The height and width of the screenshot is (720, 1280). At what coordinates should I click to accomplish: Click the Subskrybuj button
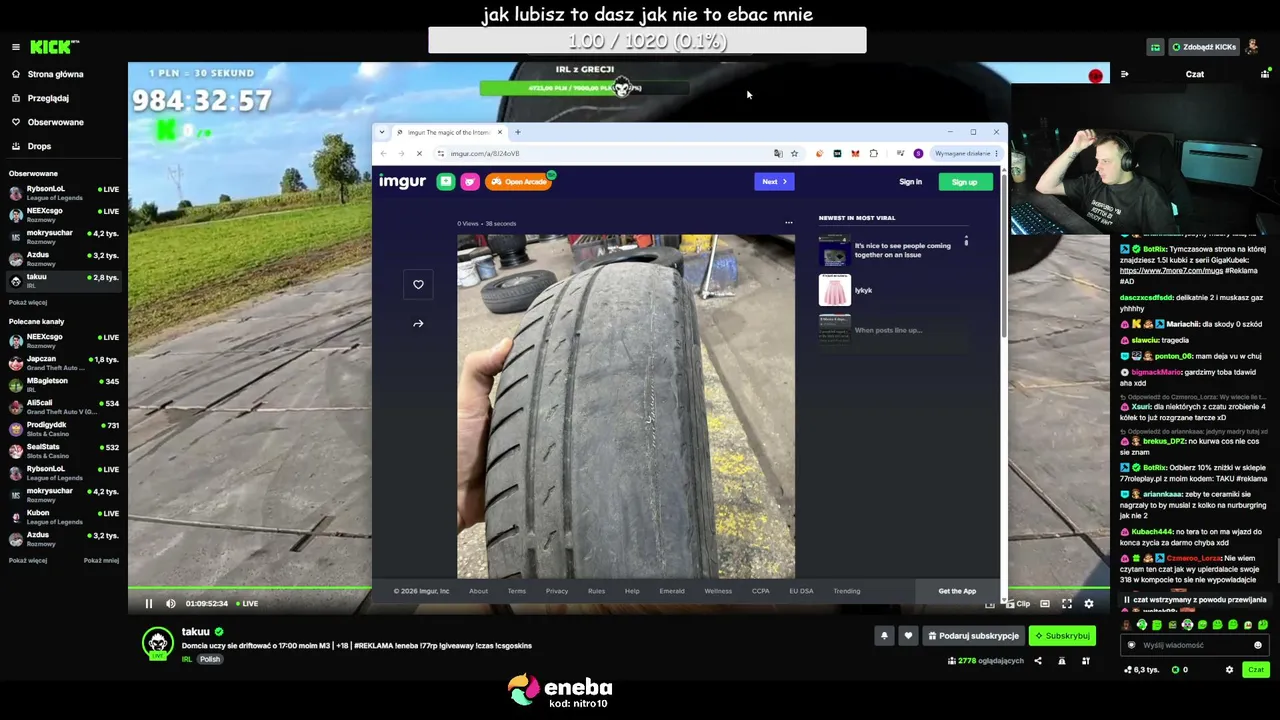[1062, 636]
